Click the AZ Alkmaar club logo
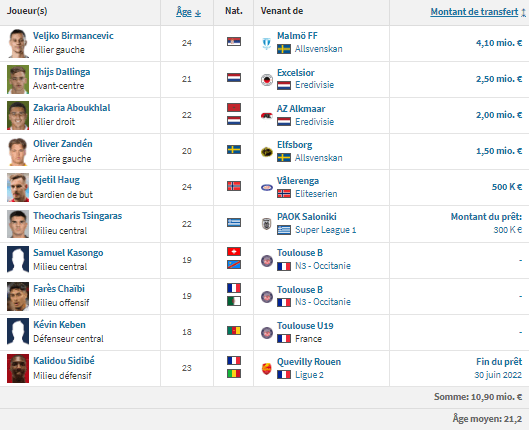Viewport: 531px width, 430px height. pos(267,116)
